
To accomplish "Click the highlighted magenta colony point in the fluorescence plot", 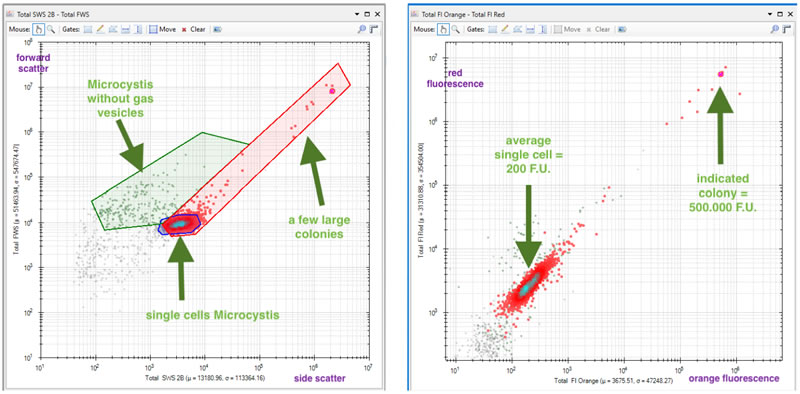I will click(x=720, y=74).
